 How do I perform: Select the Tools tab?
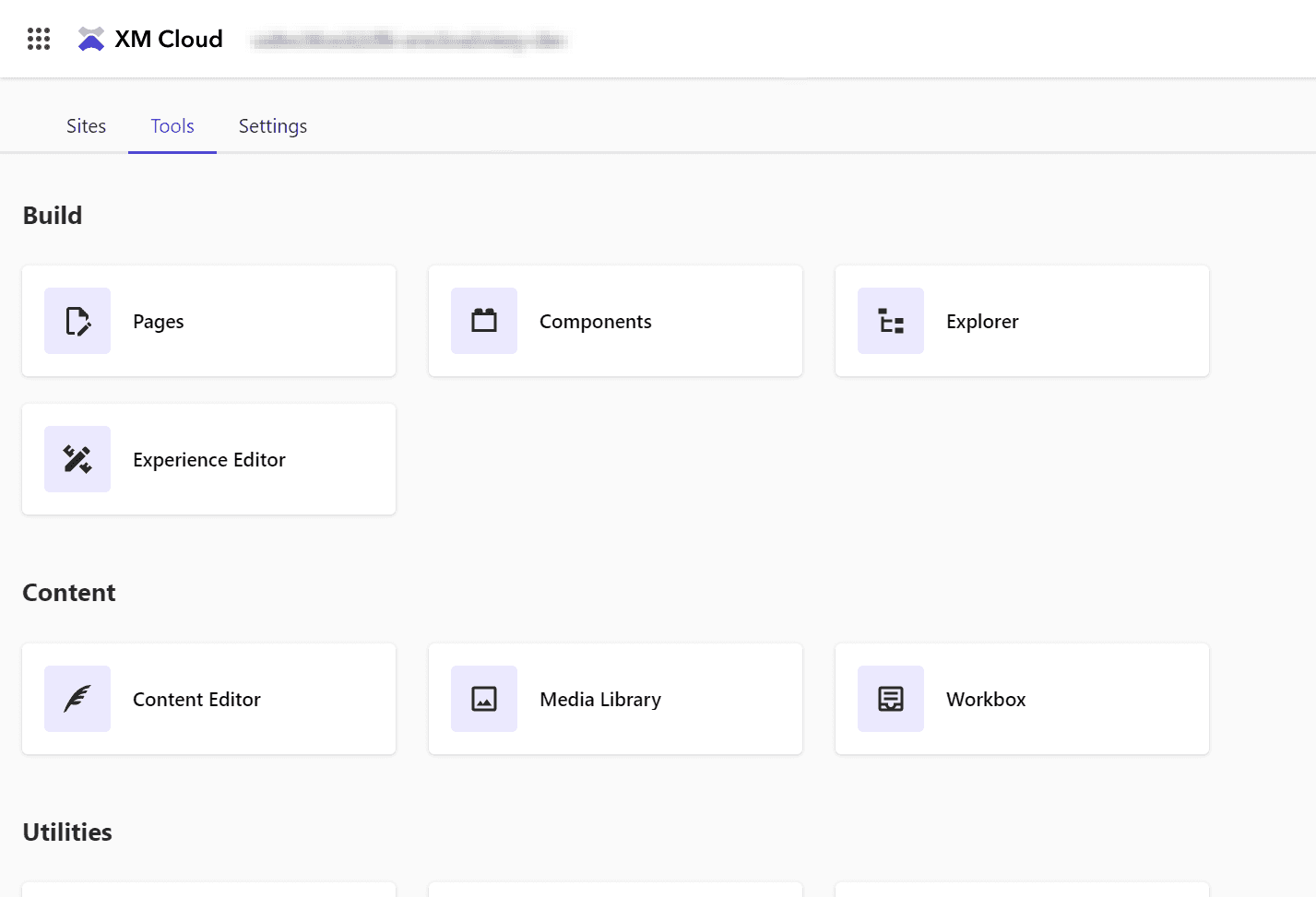172,126
